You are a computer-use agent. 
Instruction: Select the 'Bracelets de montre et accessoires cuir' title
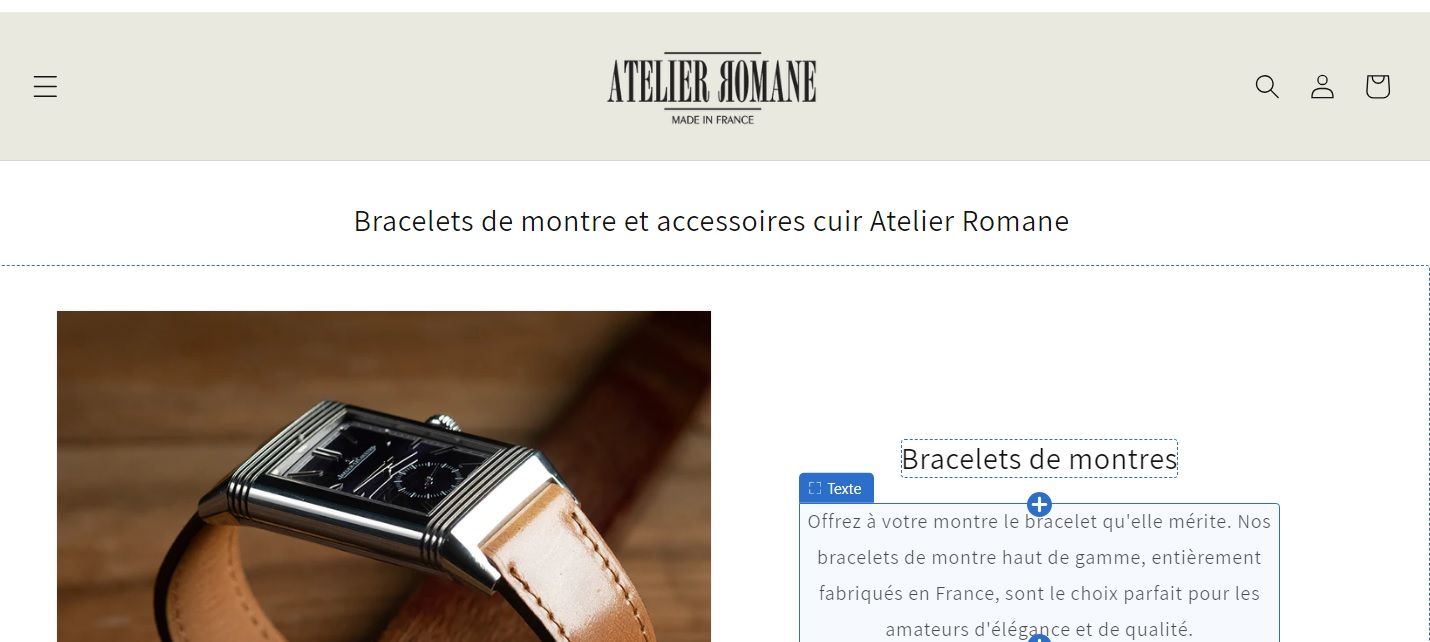(x=711, y=221)
